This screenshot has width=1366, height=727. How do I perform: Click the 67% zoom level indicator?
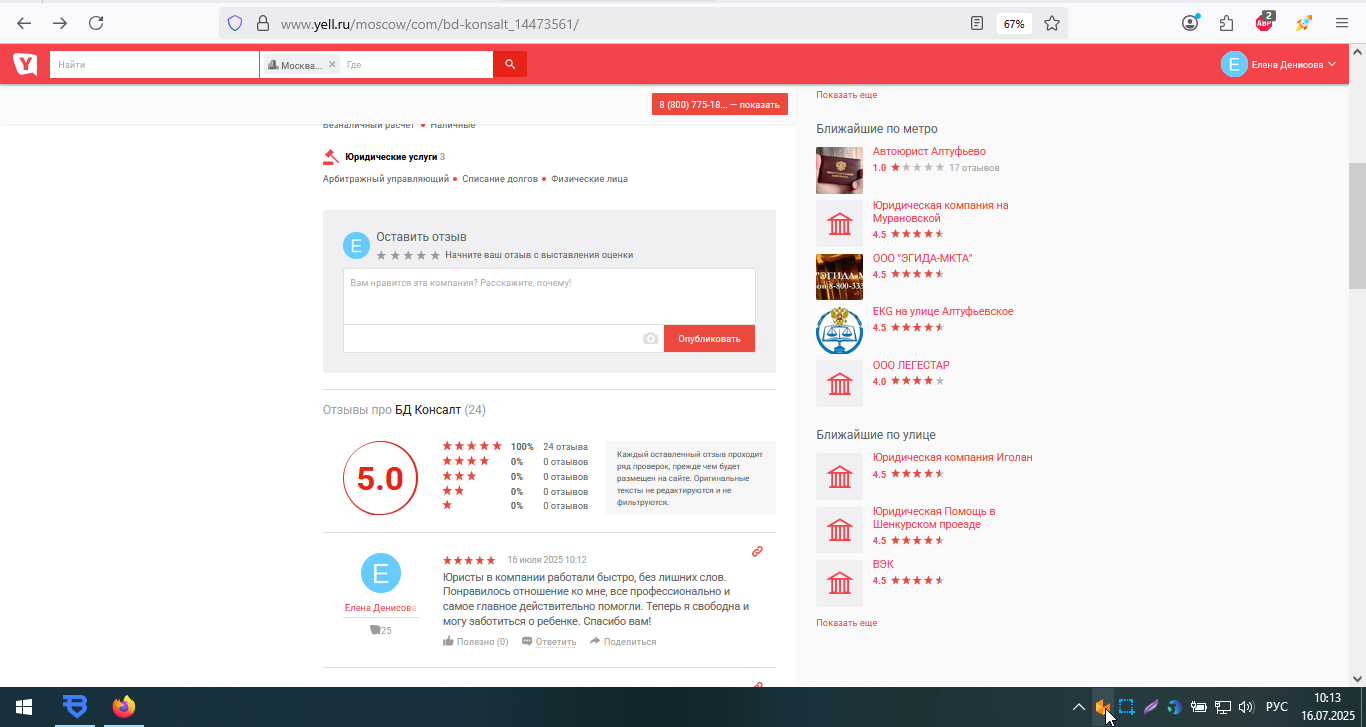click(1014, 23)
